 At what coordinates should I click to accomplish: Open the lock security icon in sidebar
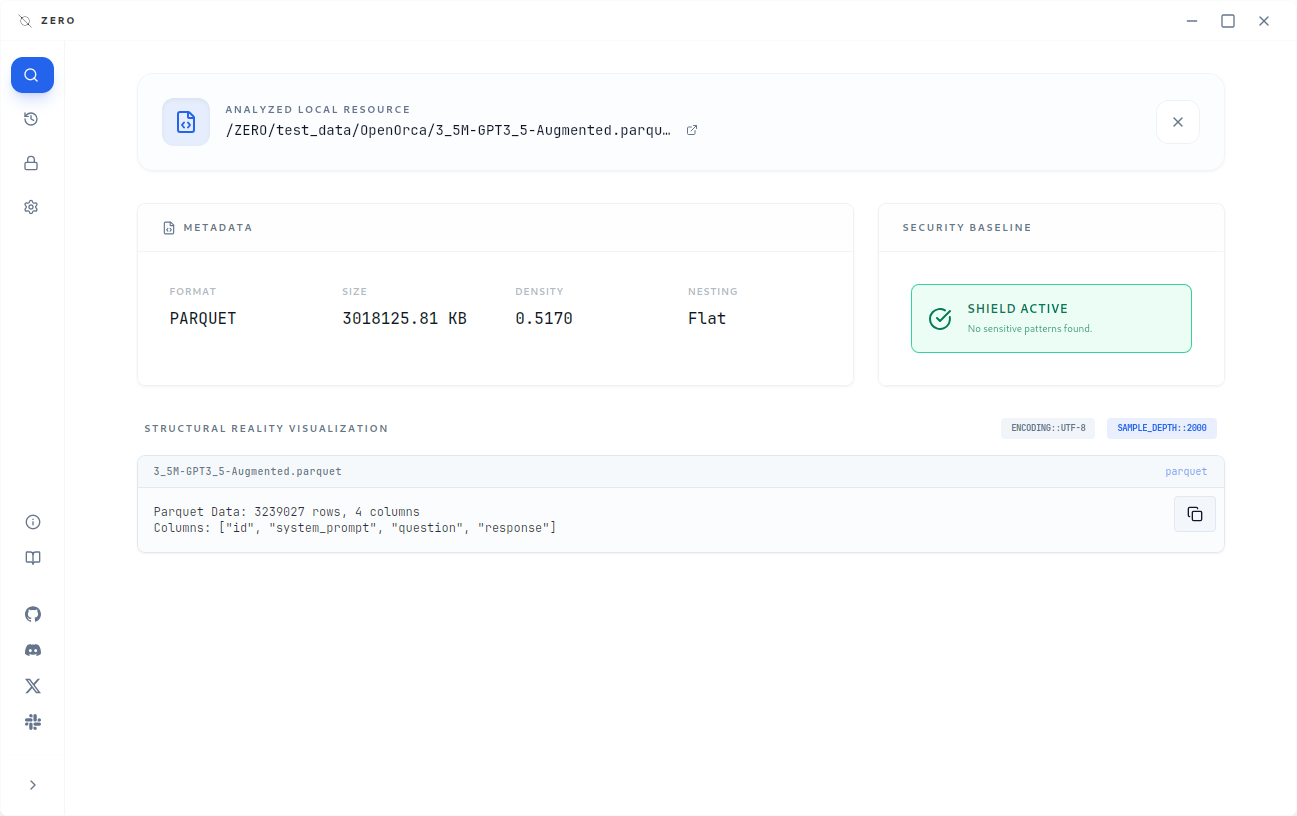tap(31, 163)
